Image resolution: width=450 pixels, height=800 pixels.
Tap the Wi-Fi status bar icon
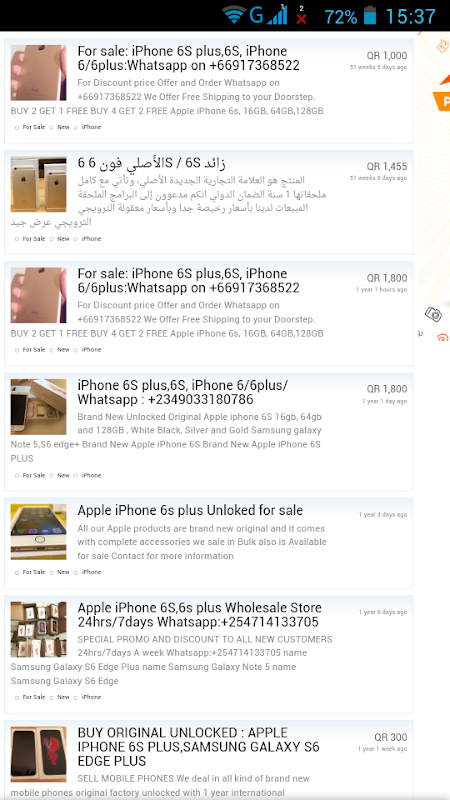coord(234,15)
